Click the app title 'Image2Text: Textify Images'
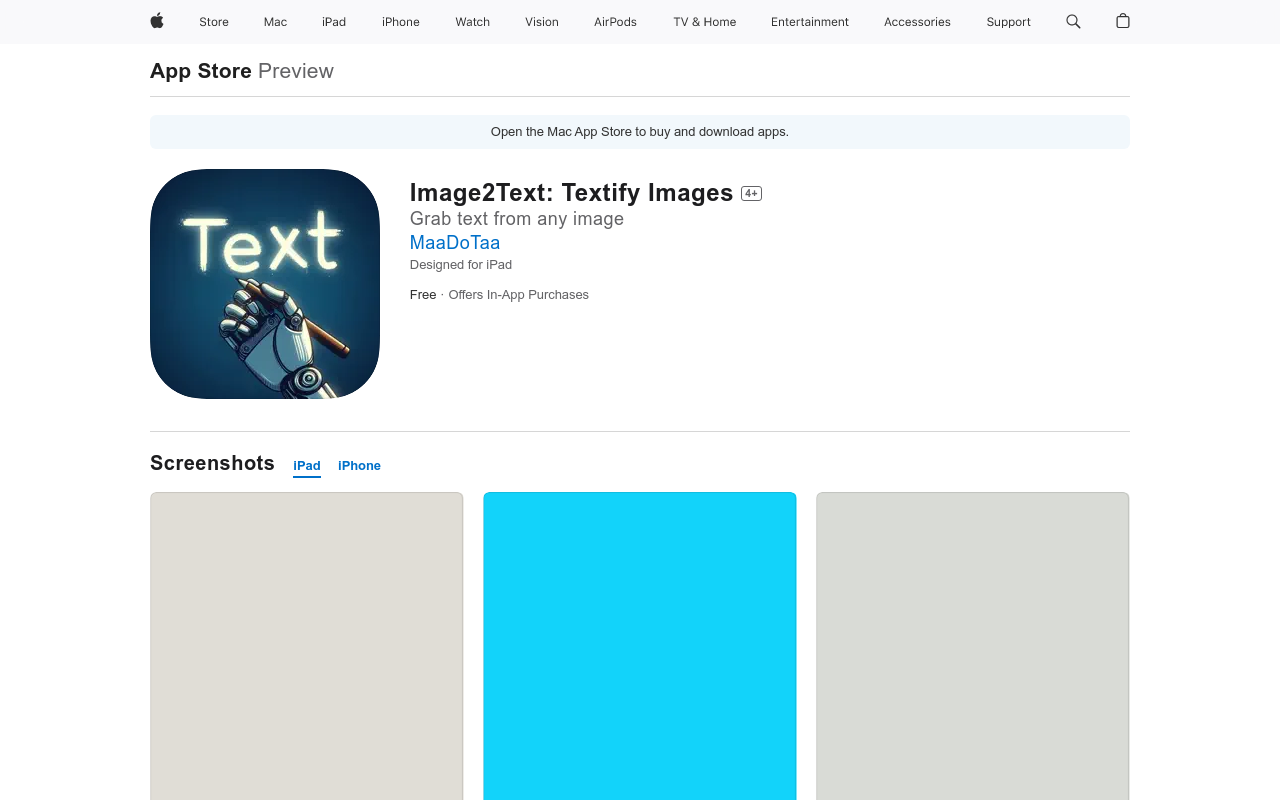The image size is (1280, 800). tap(572, 193)
